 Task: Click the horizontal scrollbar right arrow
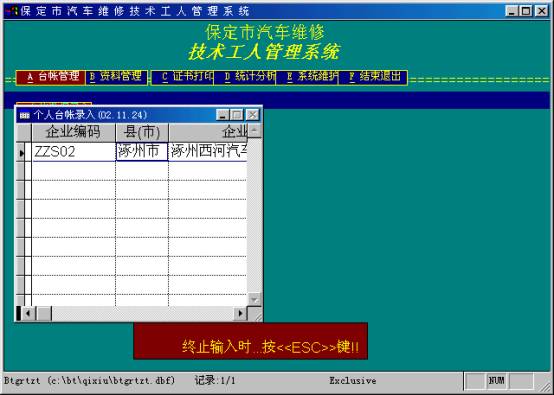[x=240, y=313]
